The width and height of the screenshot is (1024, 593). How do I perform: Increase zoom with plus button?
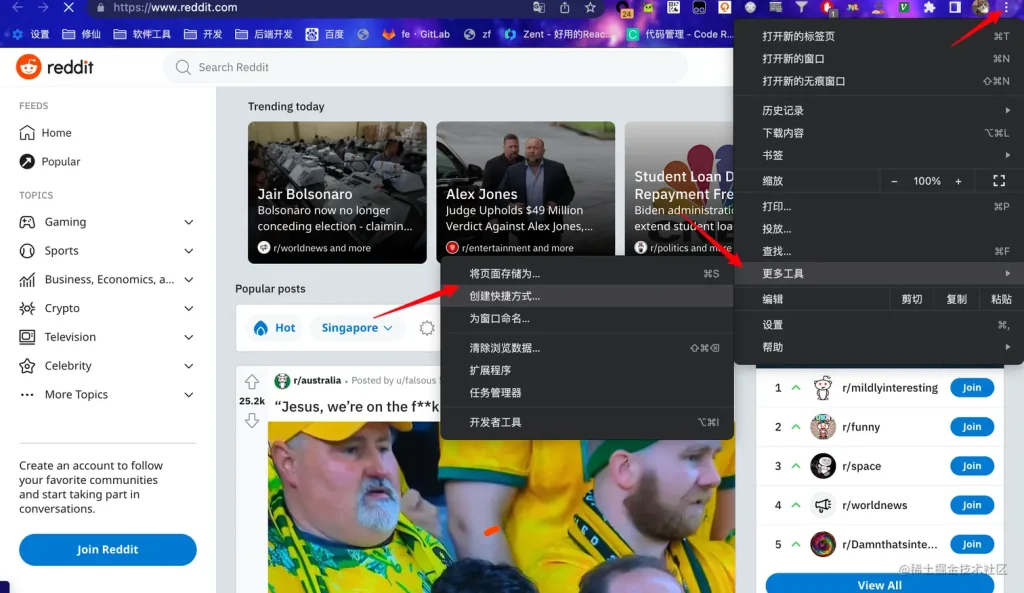click(958, 181)
